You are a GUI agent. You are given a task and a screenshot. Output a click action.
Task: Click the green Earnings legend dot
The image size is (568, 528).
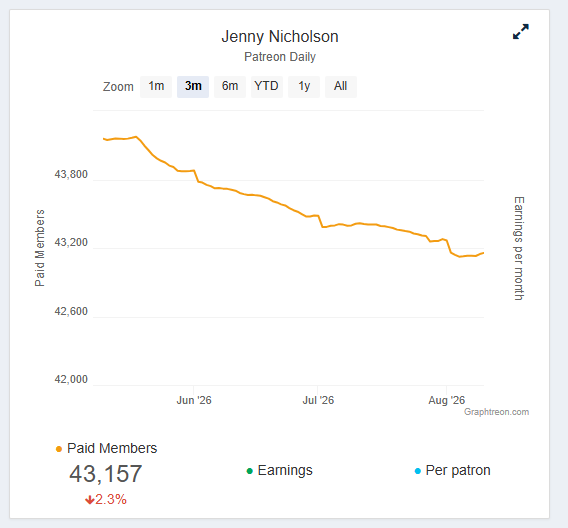[249, 471]
